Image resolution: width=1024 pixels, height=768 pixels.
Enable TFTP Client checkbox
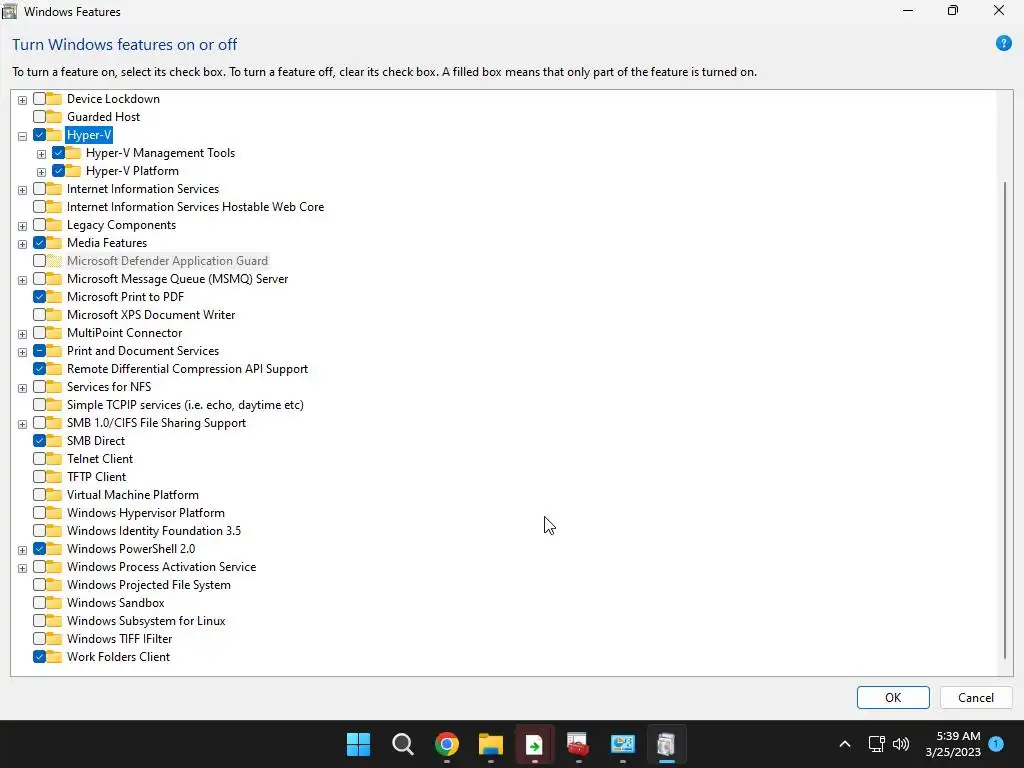39,477
